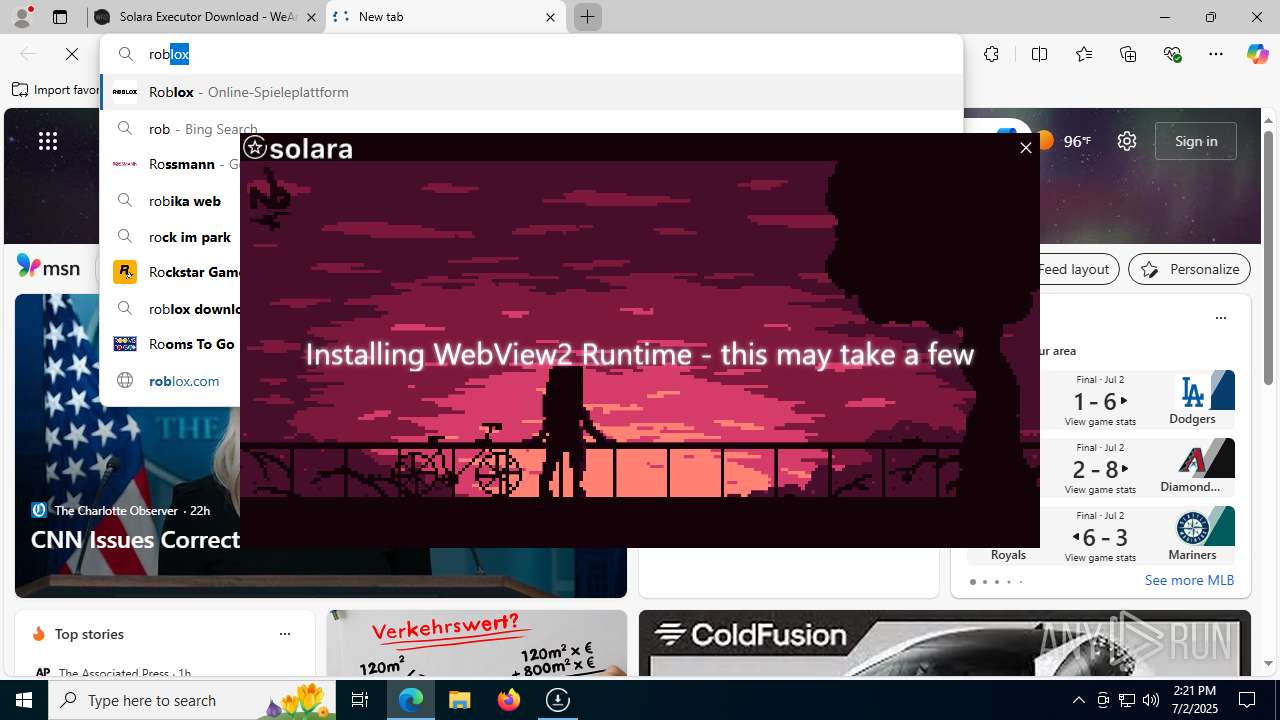Open Edge Settings and more menu

click(x=1216, y=54)
